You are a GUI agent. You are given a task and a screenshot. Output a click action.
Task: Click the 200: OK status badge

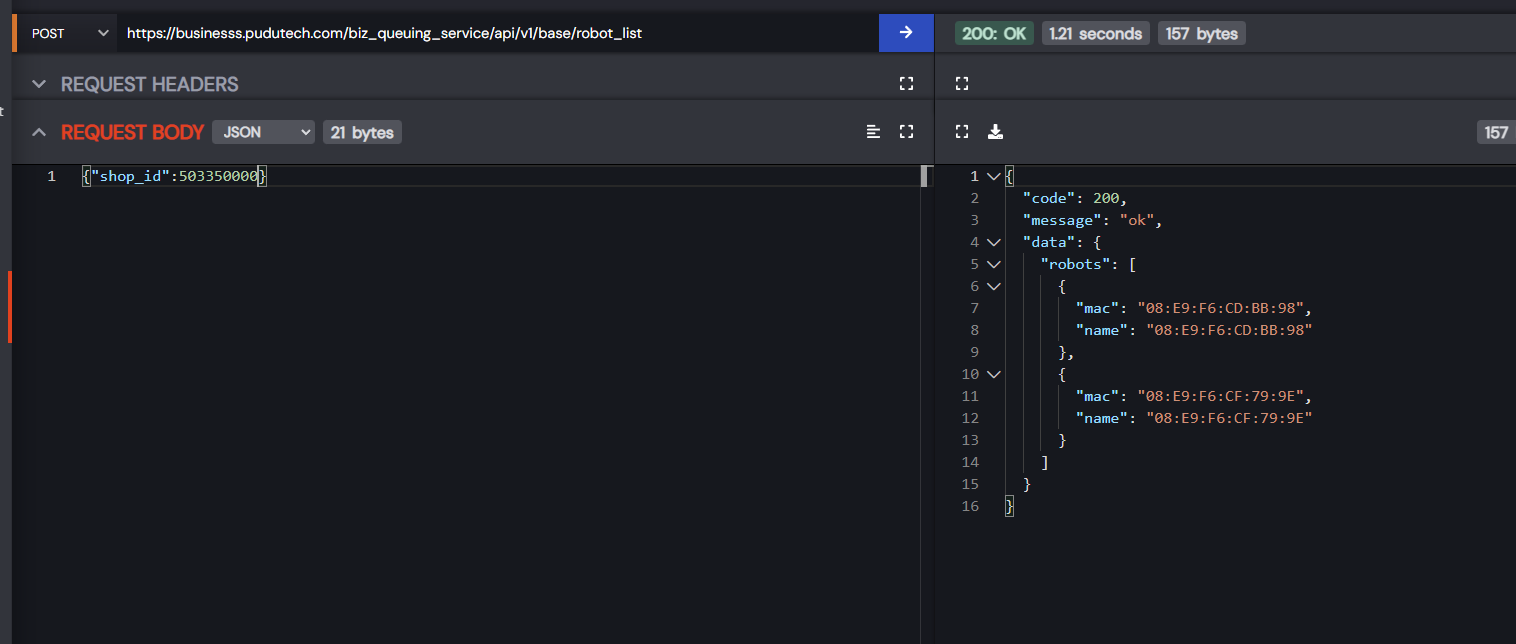[x=994, y=33]
